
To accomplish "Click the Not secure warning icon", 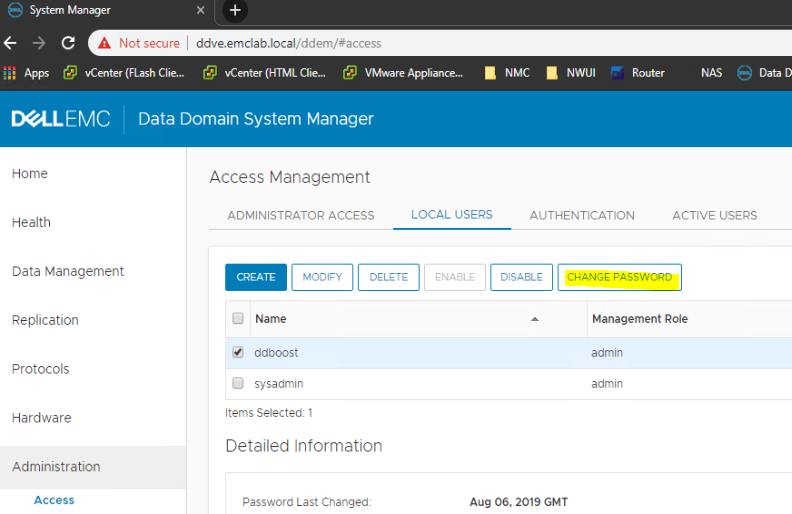I will [104, 43].
